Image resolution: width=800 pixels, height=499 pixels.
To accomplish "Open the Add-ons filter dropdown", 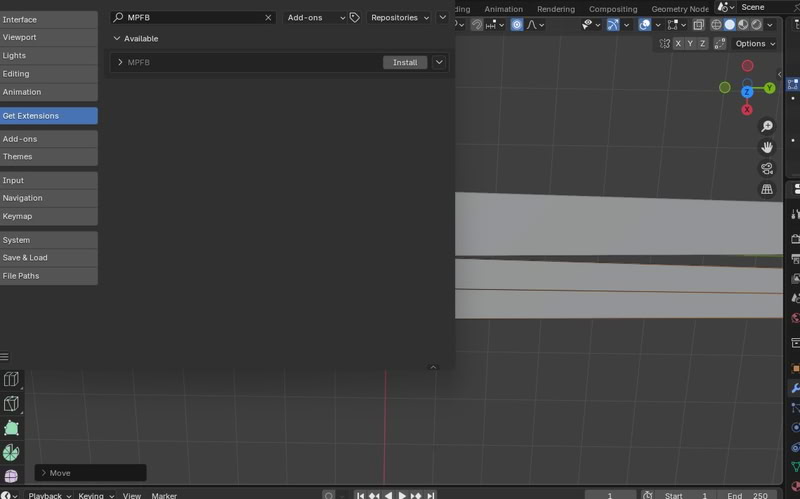I will tap(314, 18).
